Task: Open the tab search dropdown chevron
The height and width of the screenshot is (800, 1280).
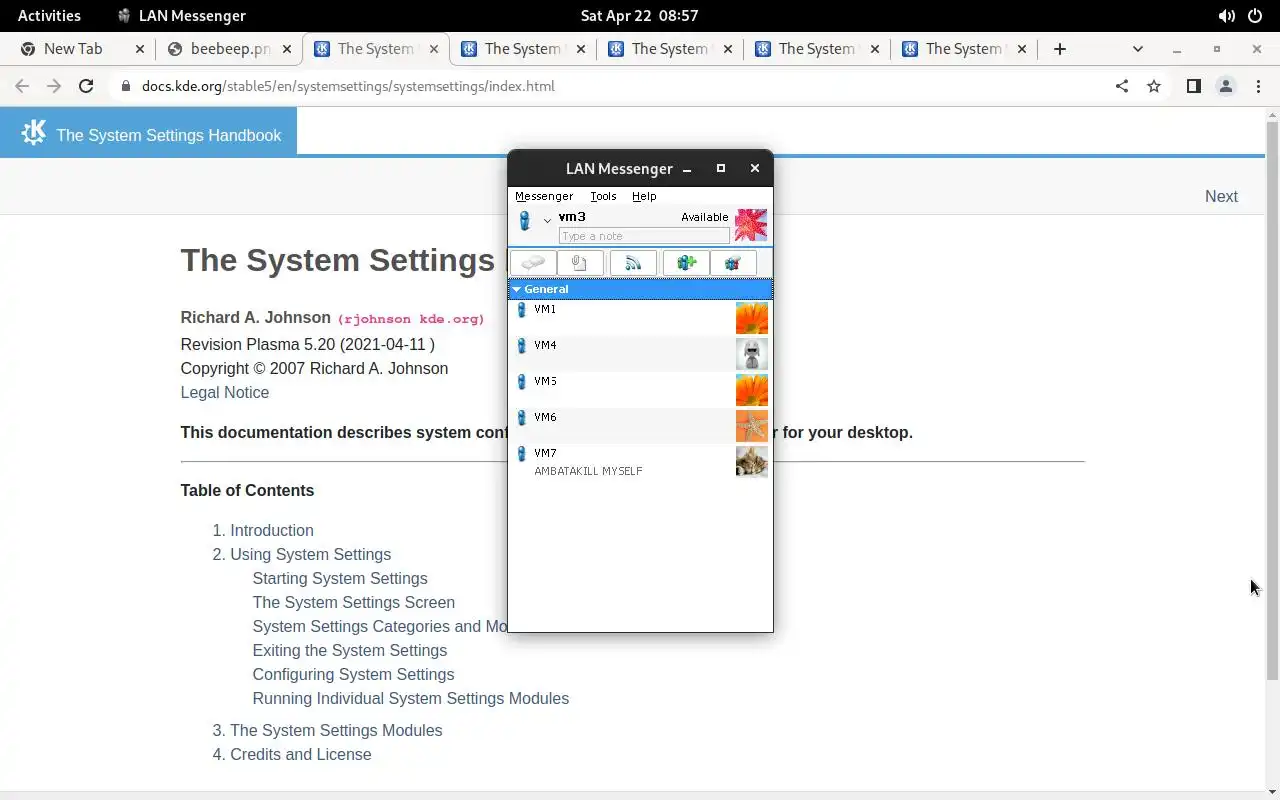Action: (1137, 48)
